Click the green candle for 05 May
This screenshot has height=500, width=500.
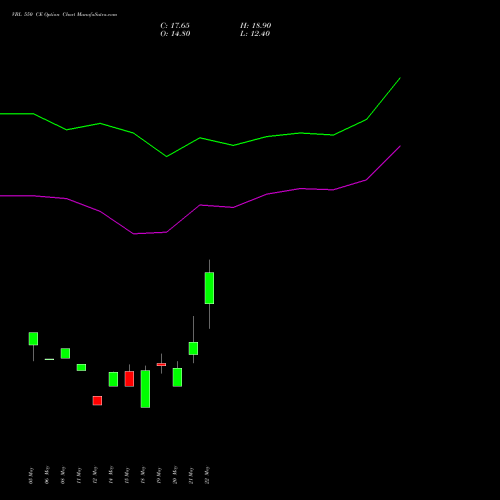point(33,339)
